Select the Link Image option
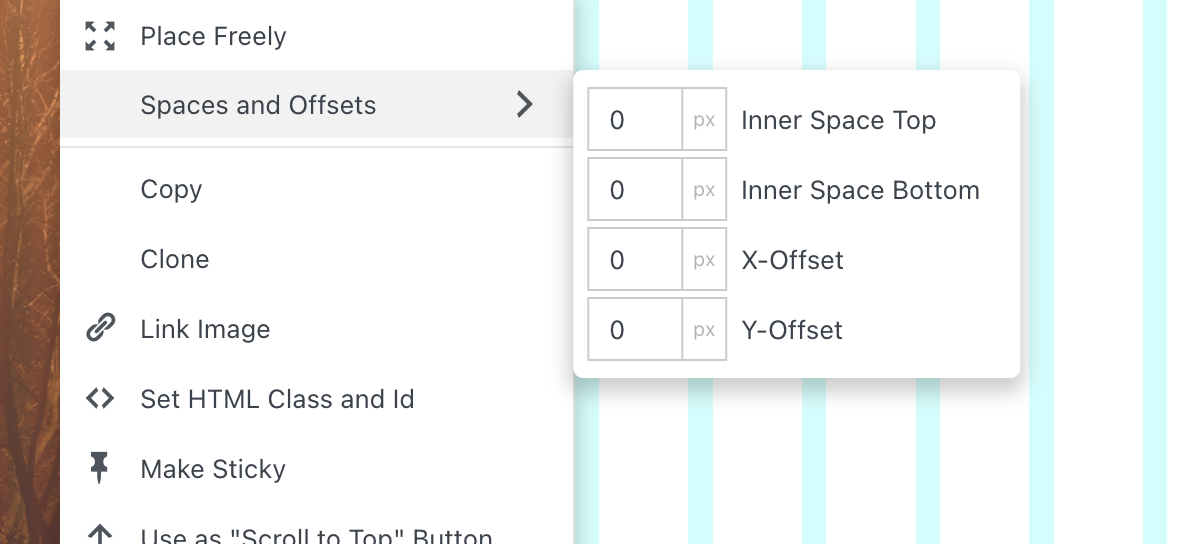Viewport: 1200px width, 544px height. 205,329
